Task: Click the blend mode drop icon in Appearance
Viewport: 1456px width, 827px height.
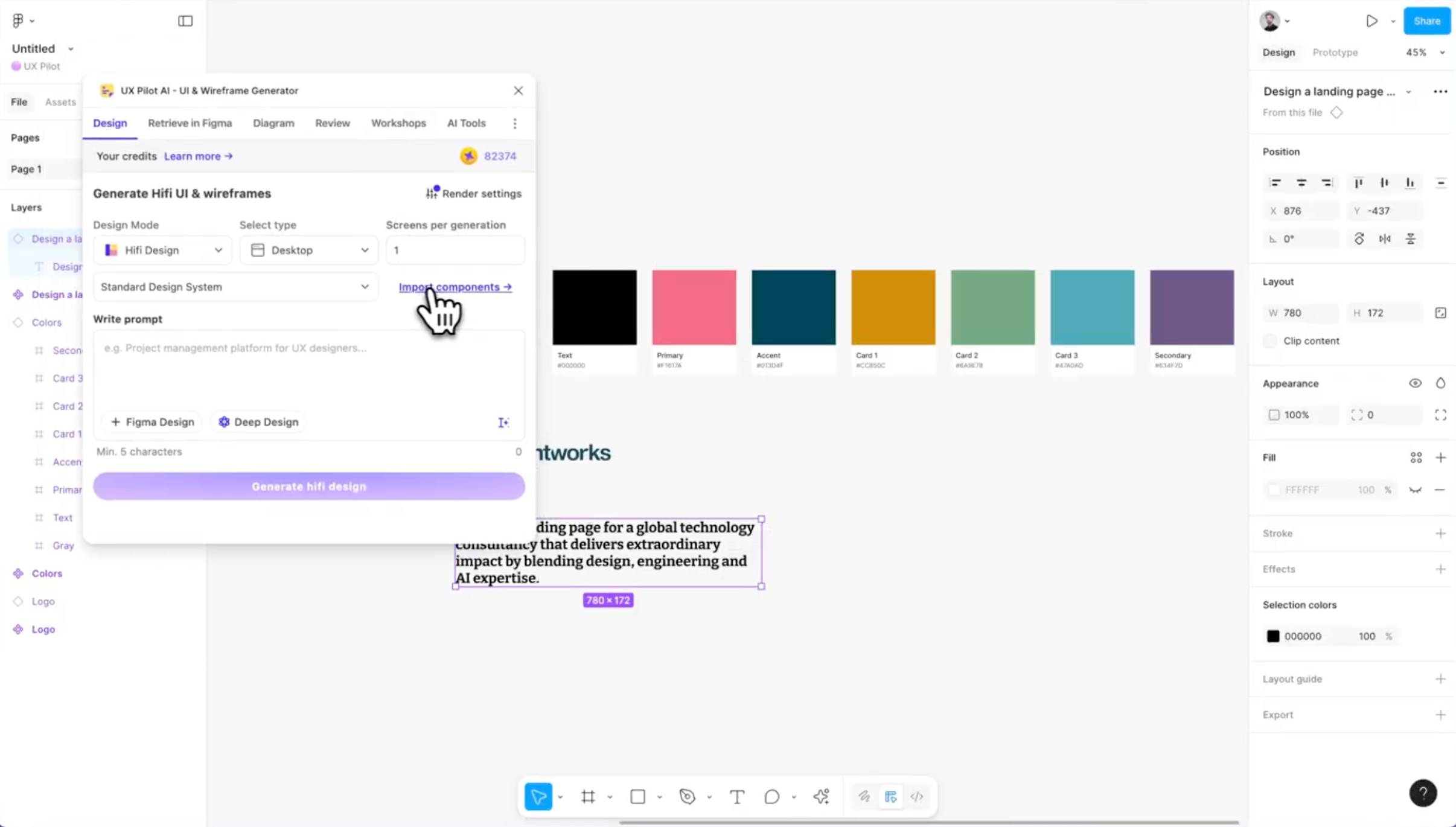Action: click(x=1441, y=383)
